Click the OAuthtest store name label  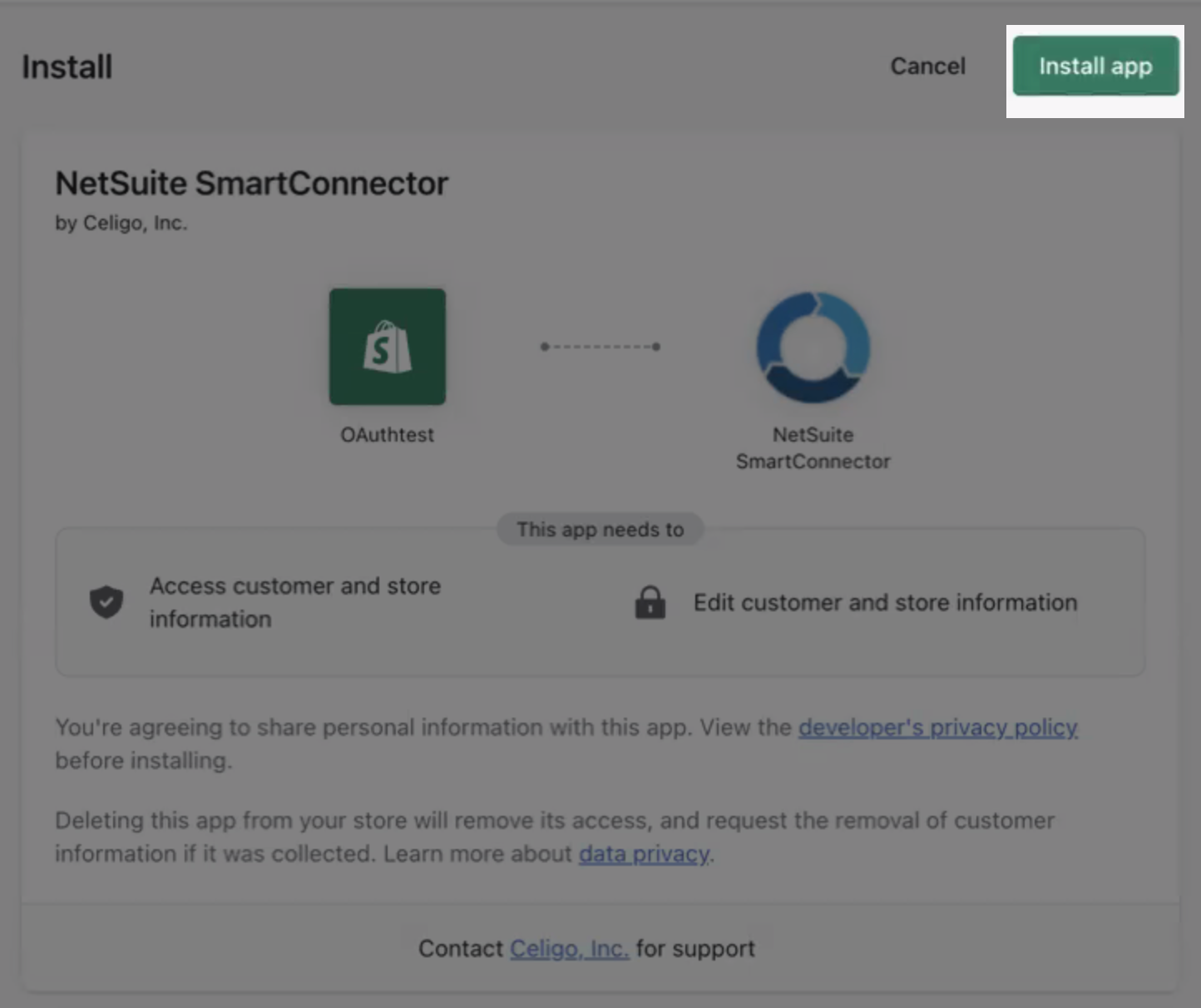pos(388,435)
